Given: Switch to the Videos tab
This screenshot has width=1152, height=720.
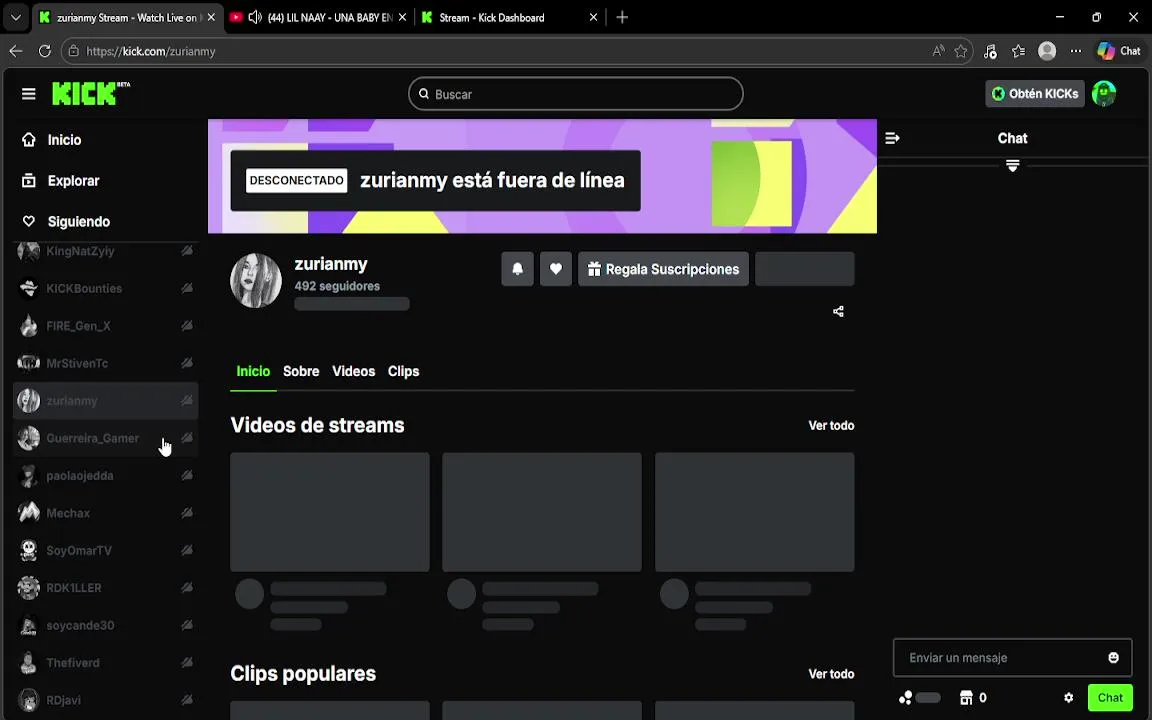Looking at the screenshot, I should (x=353, y=371).
